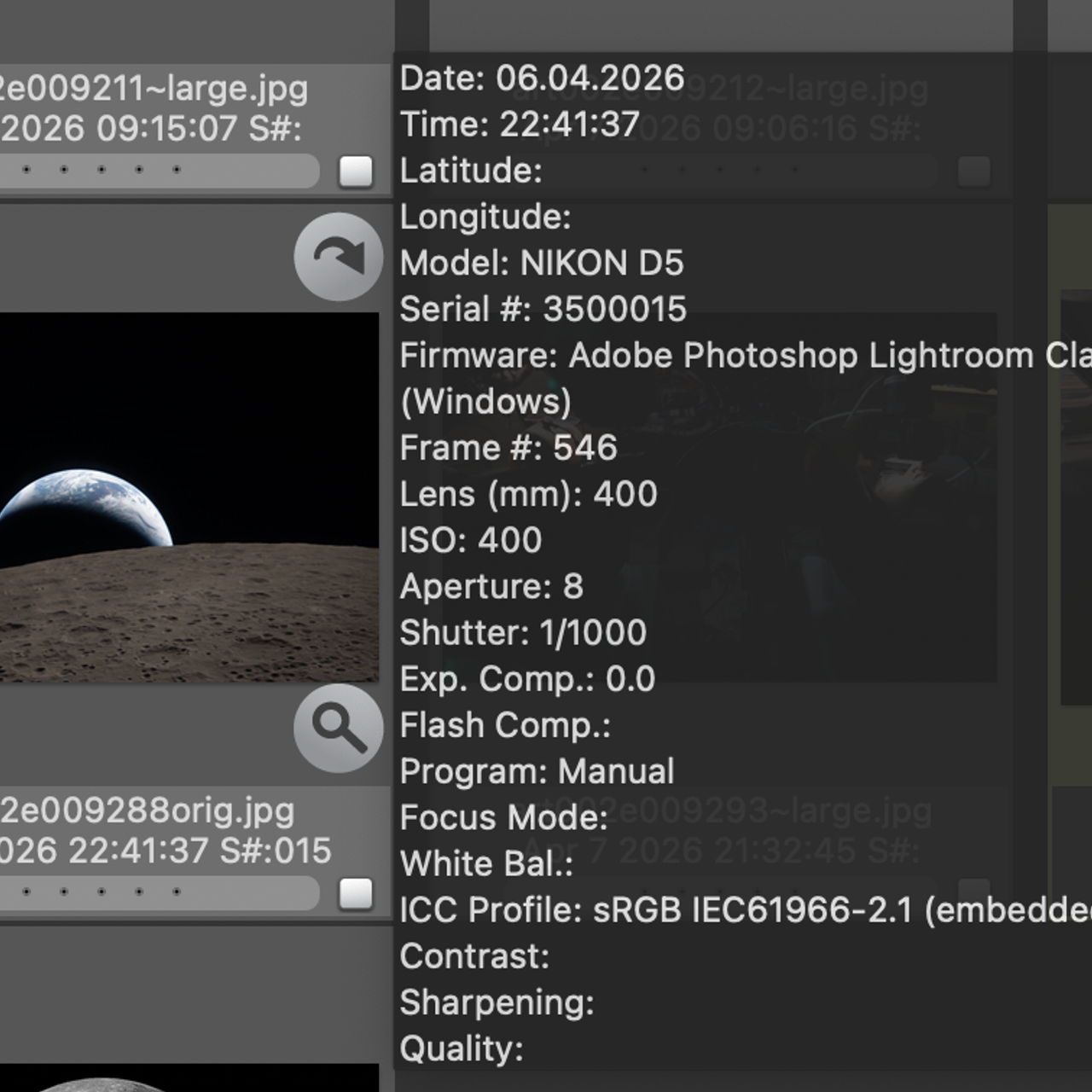Viewport: 1092px width, 1092px height.
Task: Tick dimmed checkbox of 9212~large.jpg thumbnail
Action: (973, 171)
